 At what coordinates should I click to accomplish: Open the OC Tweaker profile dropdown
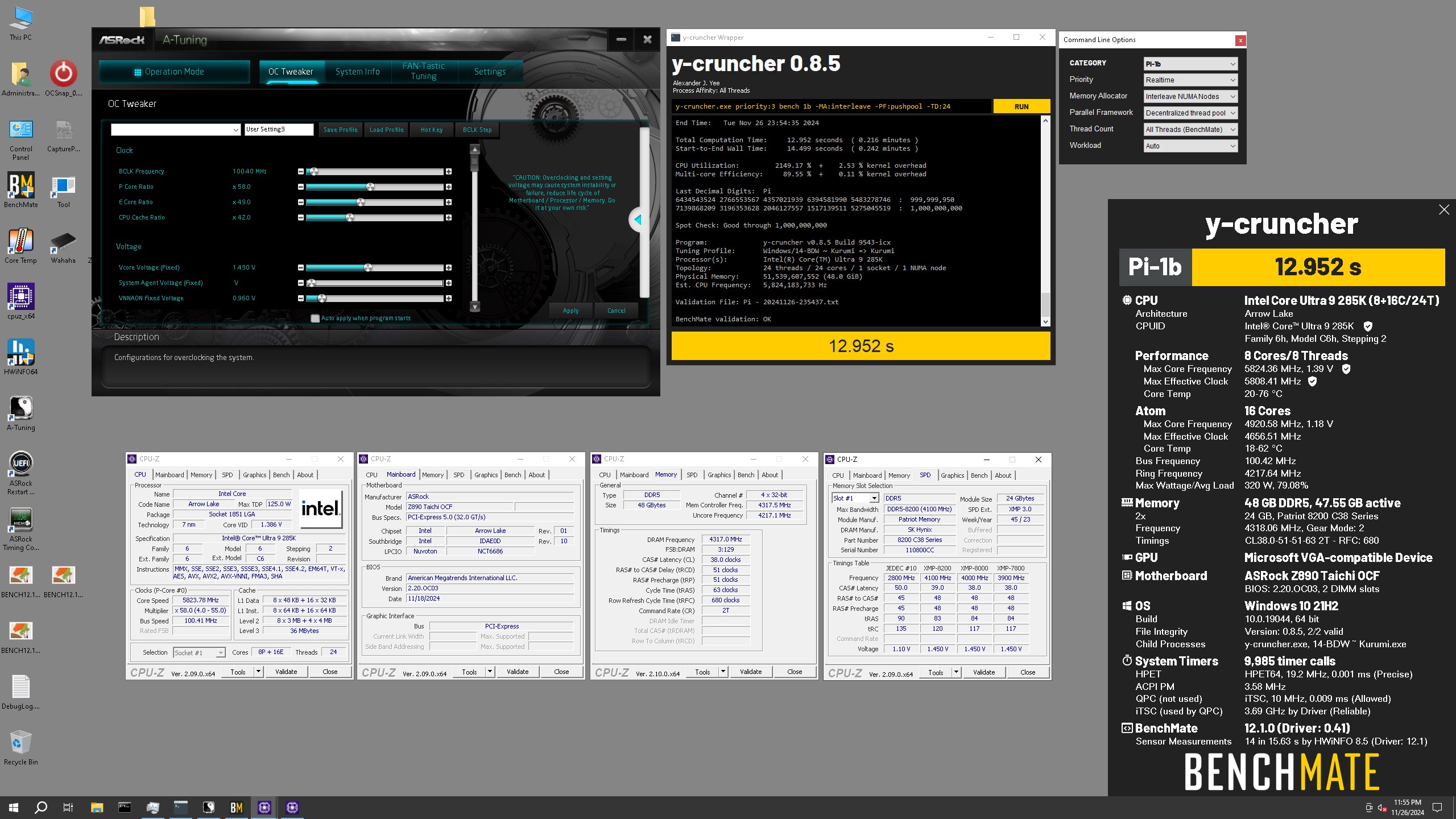(x=176, y=130)
